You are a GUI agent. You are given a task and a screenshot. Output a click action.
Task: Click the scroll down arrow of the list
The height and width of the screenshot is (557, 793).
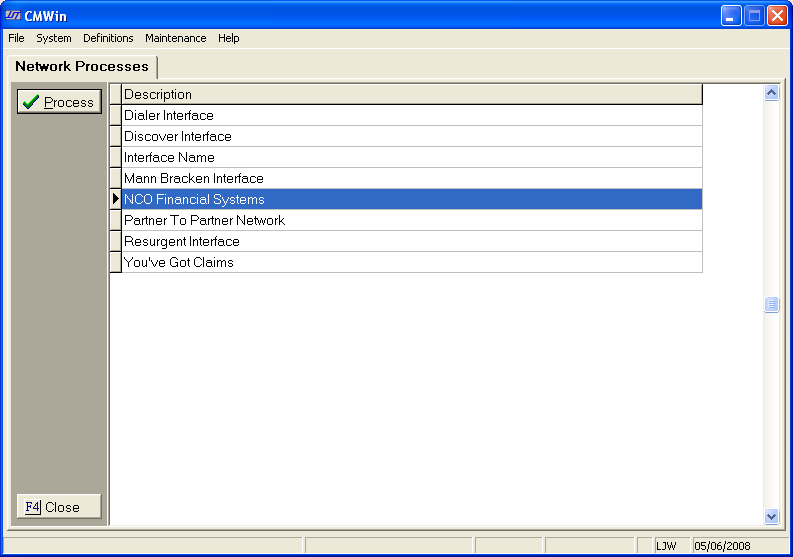pos(771,516)
